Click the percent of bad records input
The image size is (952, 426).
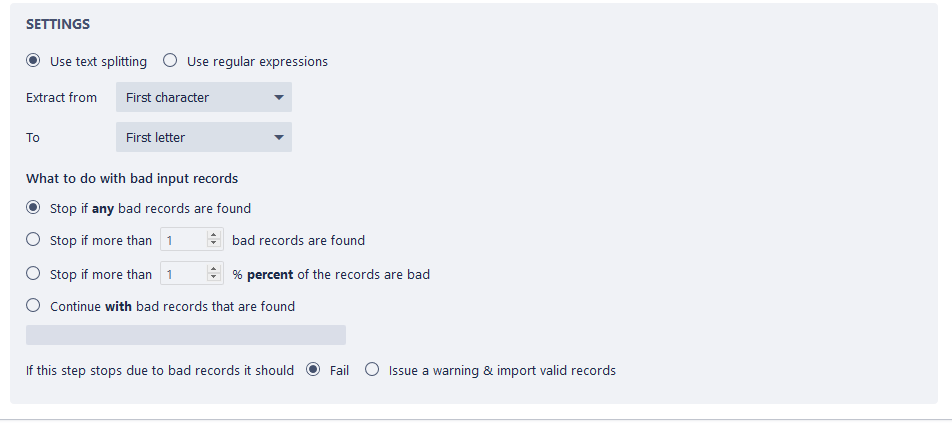point(184,273)
